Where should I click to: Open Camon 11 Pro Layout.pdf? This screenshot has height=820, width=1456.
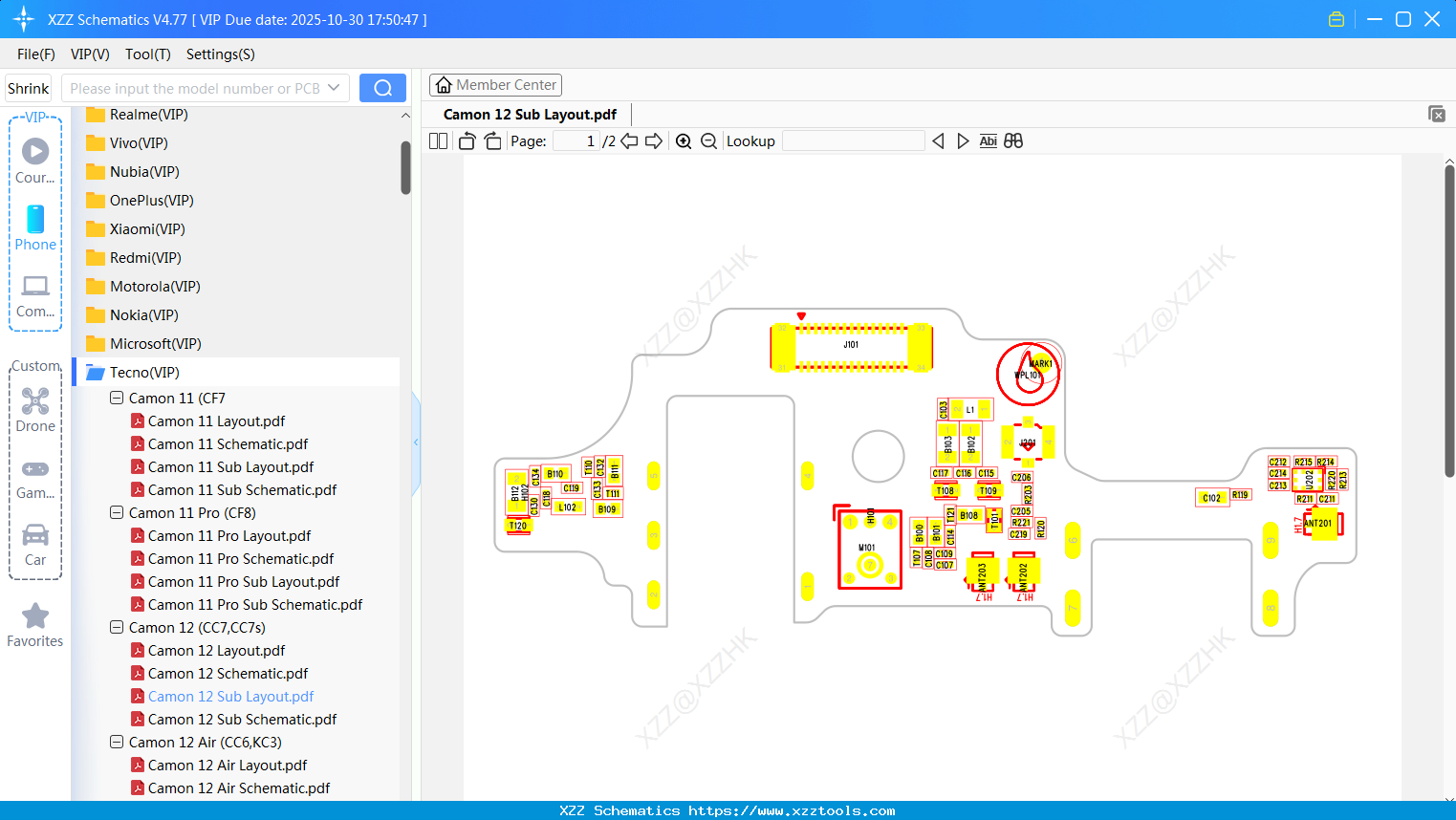pos(229,536)
